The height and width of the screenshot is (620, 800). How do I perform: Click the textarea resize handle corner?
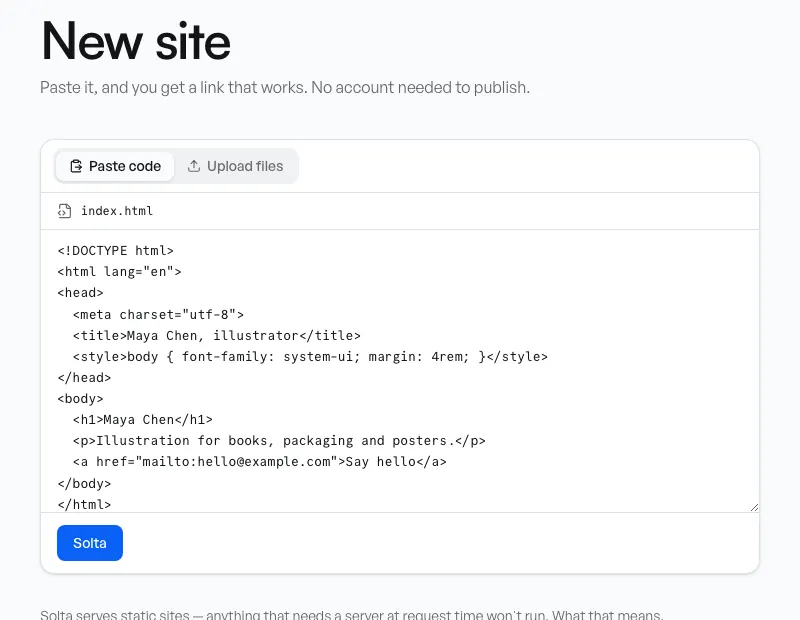point(754,507)
